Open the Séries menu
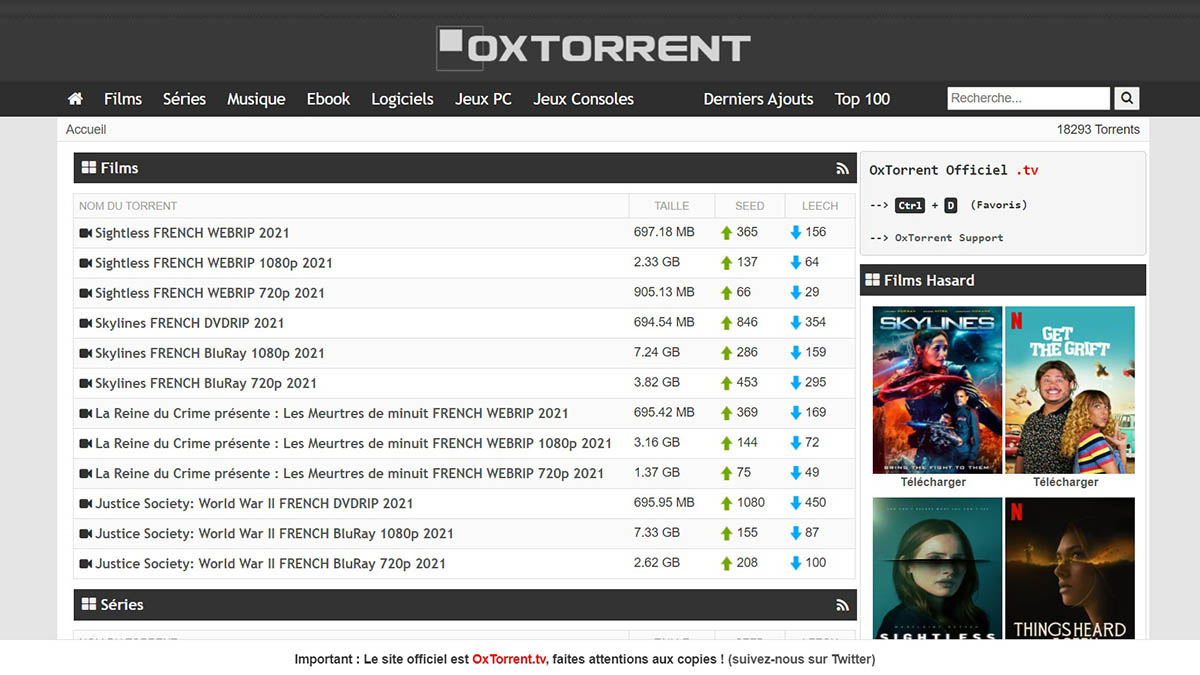The width and height of the screenshot is (1200, 675). (x=184, y=99)
